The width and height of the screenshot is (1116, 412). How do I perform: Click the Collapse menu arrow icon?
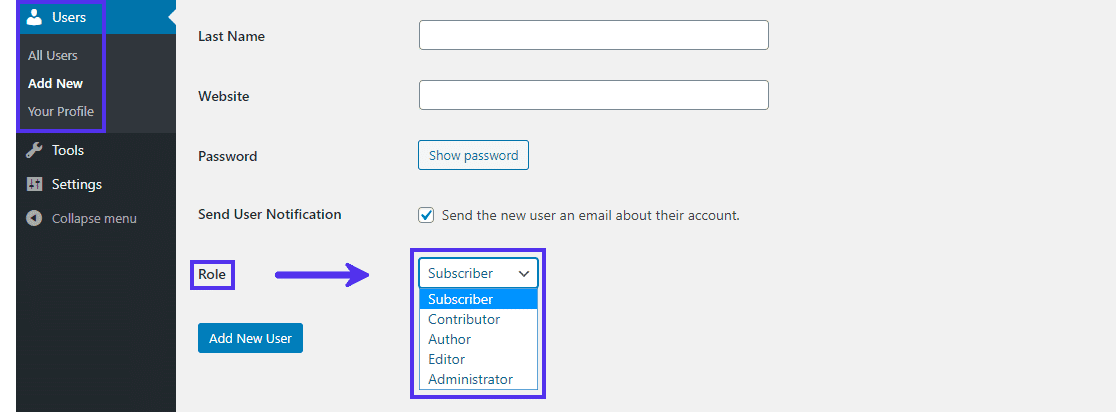[35, 218]
